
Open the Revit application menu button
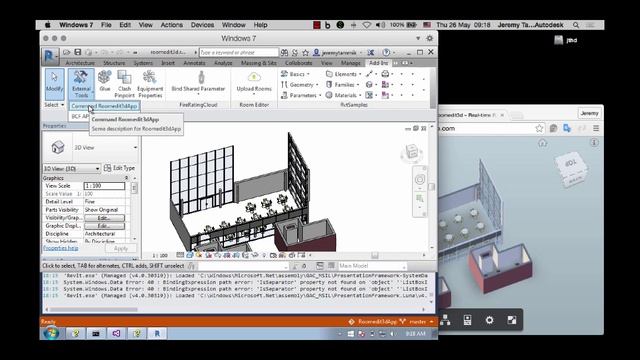49,55
